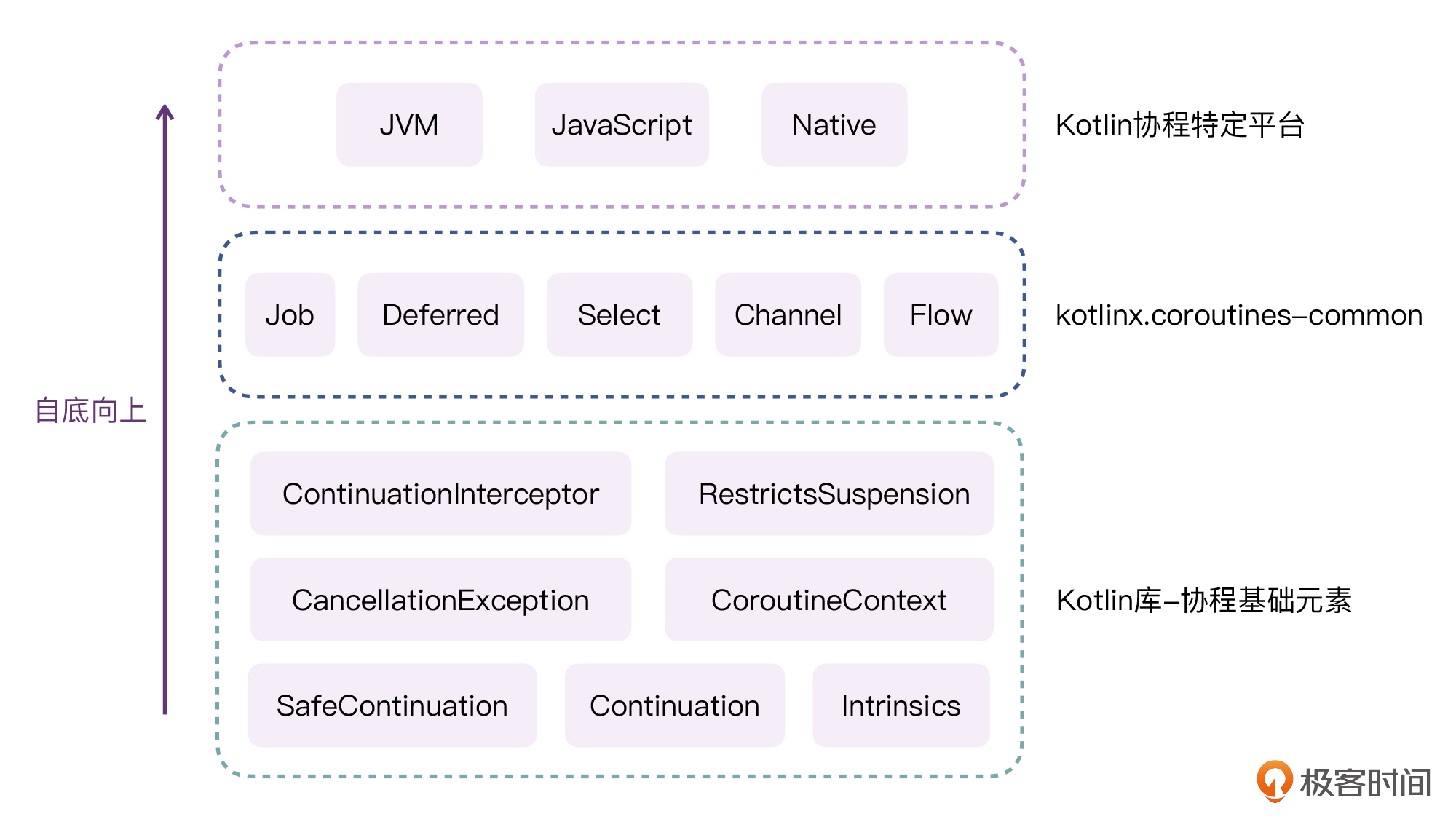Click the Kotlin协程特定平台 label
The image size is (1456, 819).
[1179, 125]
